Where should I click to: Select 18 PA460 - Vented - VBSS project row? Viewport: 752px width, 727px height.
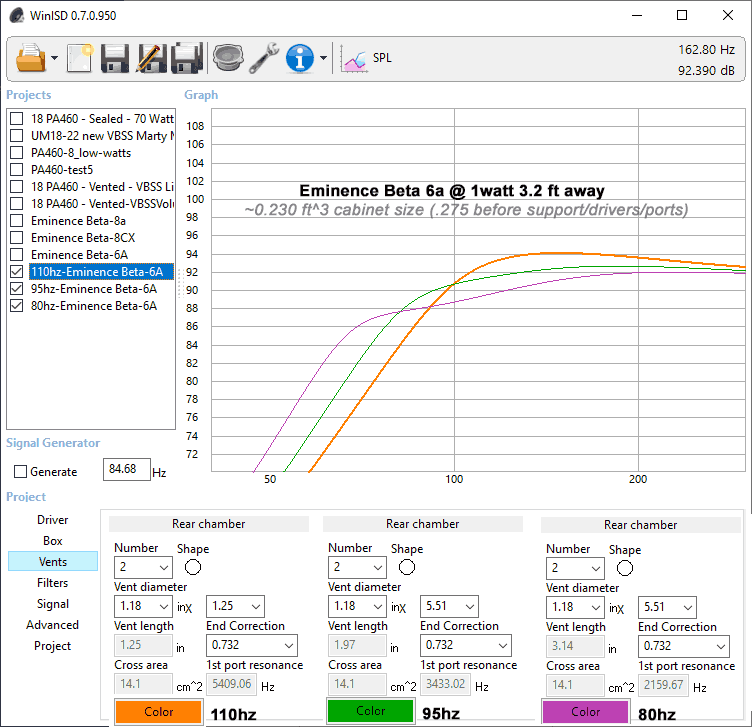coord(102,187)
